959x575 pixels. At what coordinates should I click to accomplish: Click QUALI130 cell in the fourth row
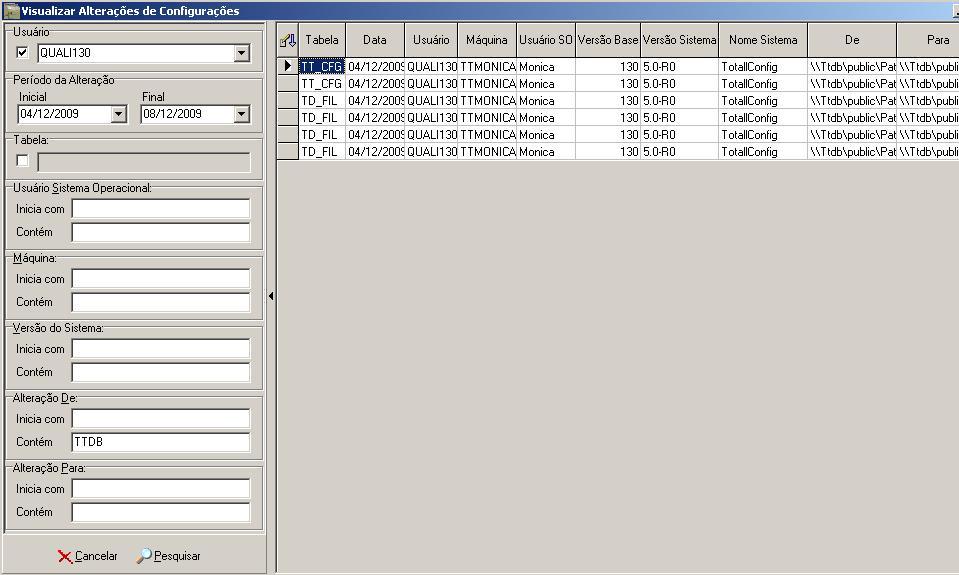(431, 117)
